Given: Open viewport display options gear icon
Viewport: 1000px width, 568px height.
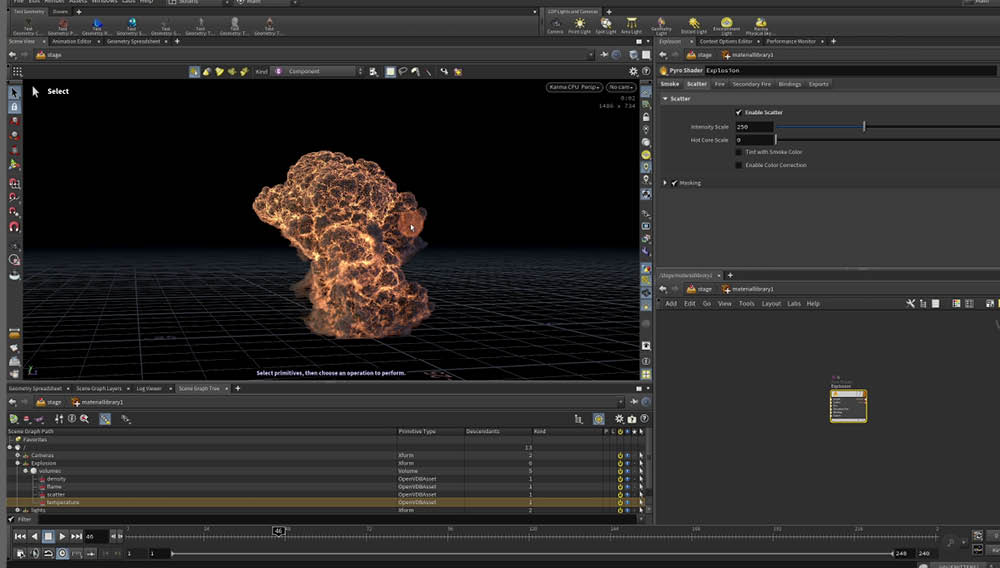Looking at the screenshot, I should click(x=633, y=72).
